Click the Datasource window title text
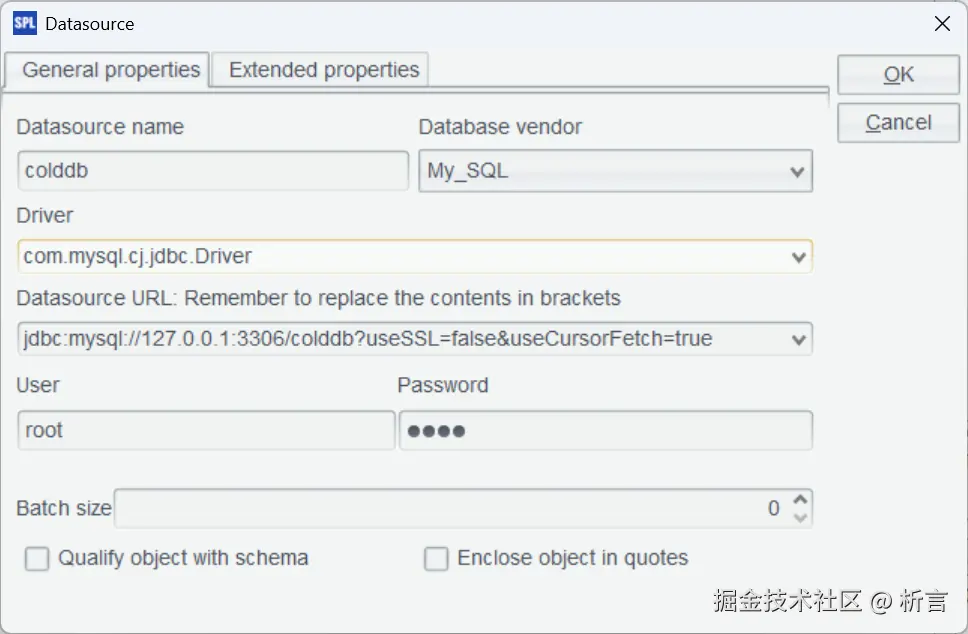Viewport: 968px width, 634px height. tap(89, 24)
